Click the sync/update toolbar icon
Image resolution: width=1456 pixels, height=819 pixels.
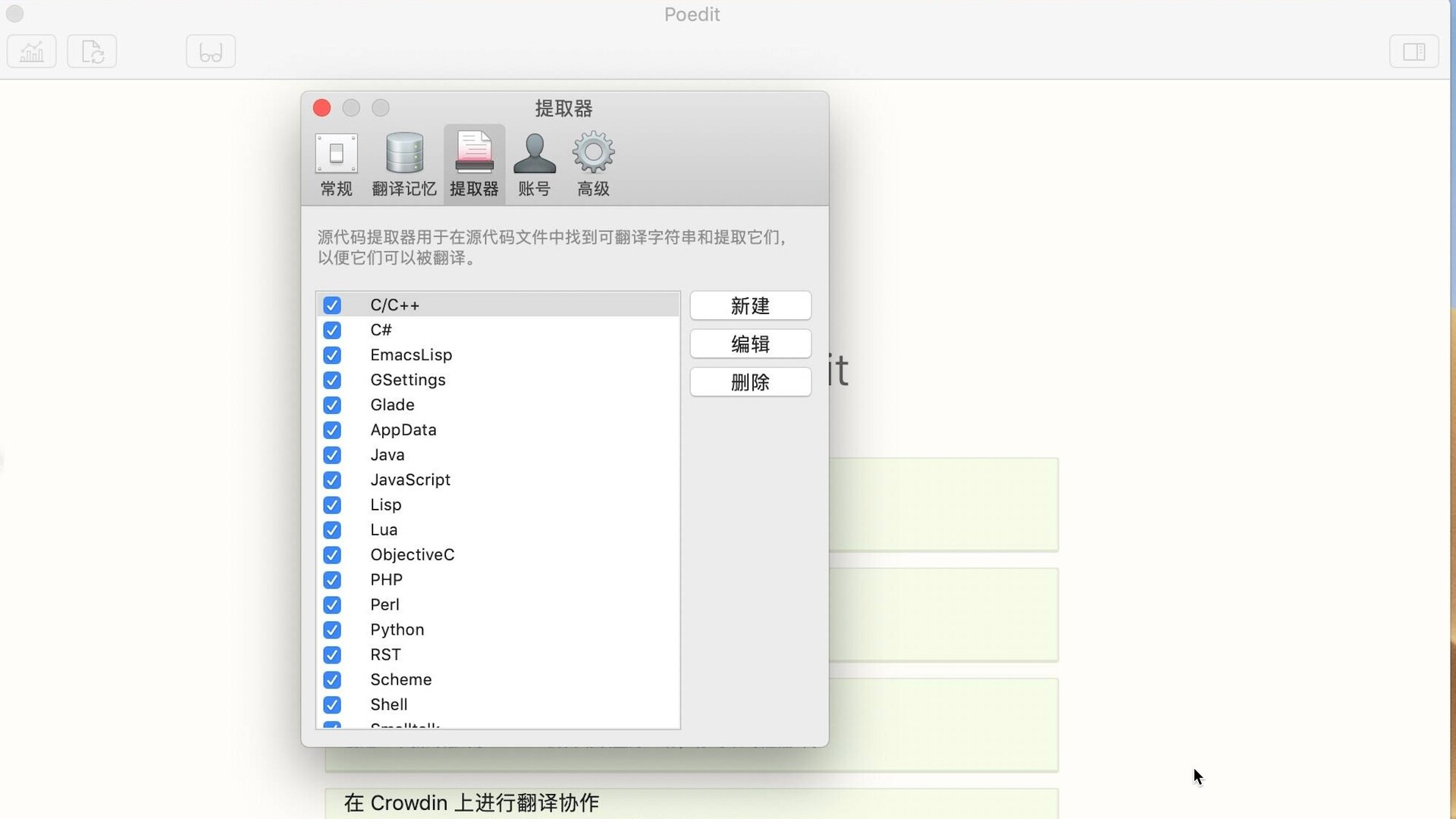91,51
